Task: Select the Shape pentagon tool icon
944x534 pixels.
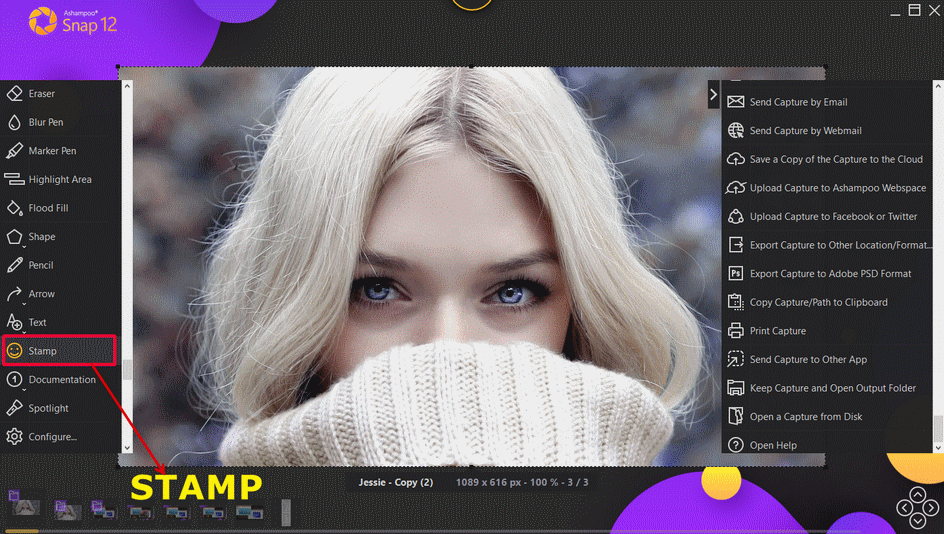Action: coord(14,237)
